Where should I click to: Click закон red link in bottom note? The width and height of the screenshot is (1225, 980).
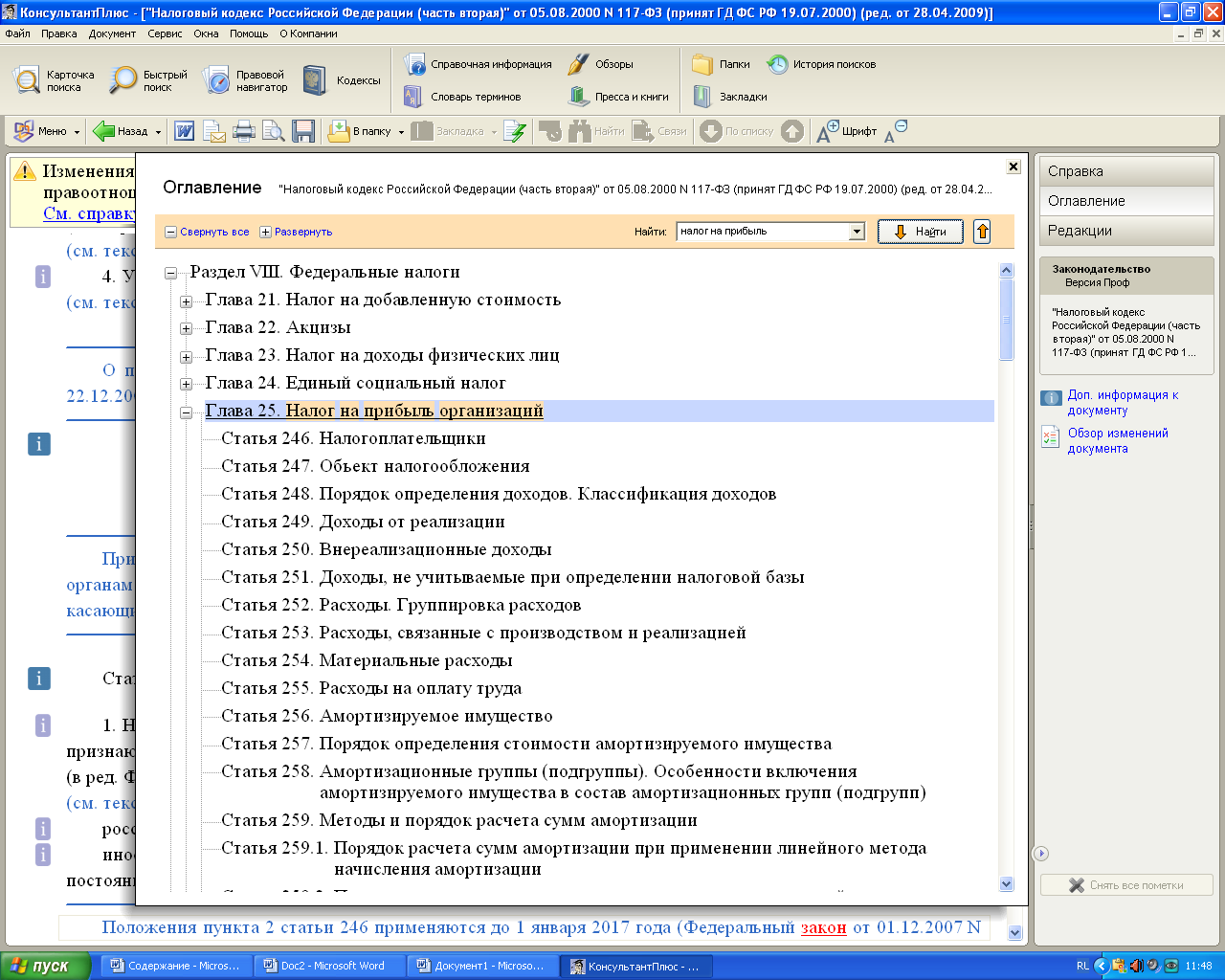tap(823, 927)
